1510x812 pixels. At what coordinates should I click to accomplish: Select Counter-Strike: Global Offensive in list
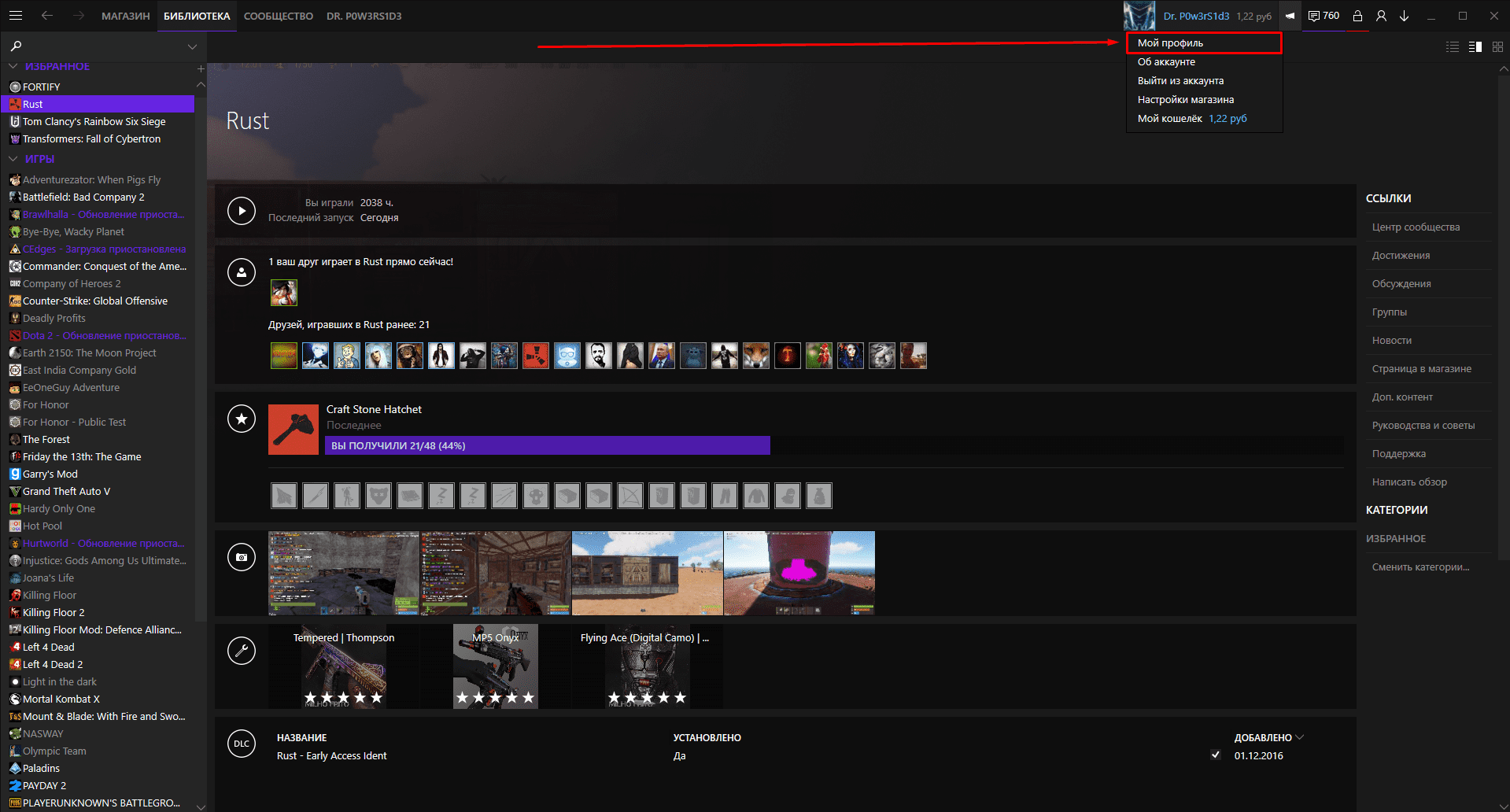[x=94, y=301]
